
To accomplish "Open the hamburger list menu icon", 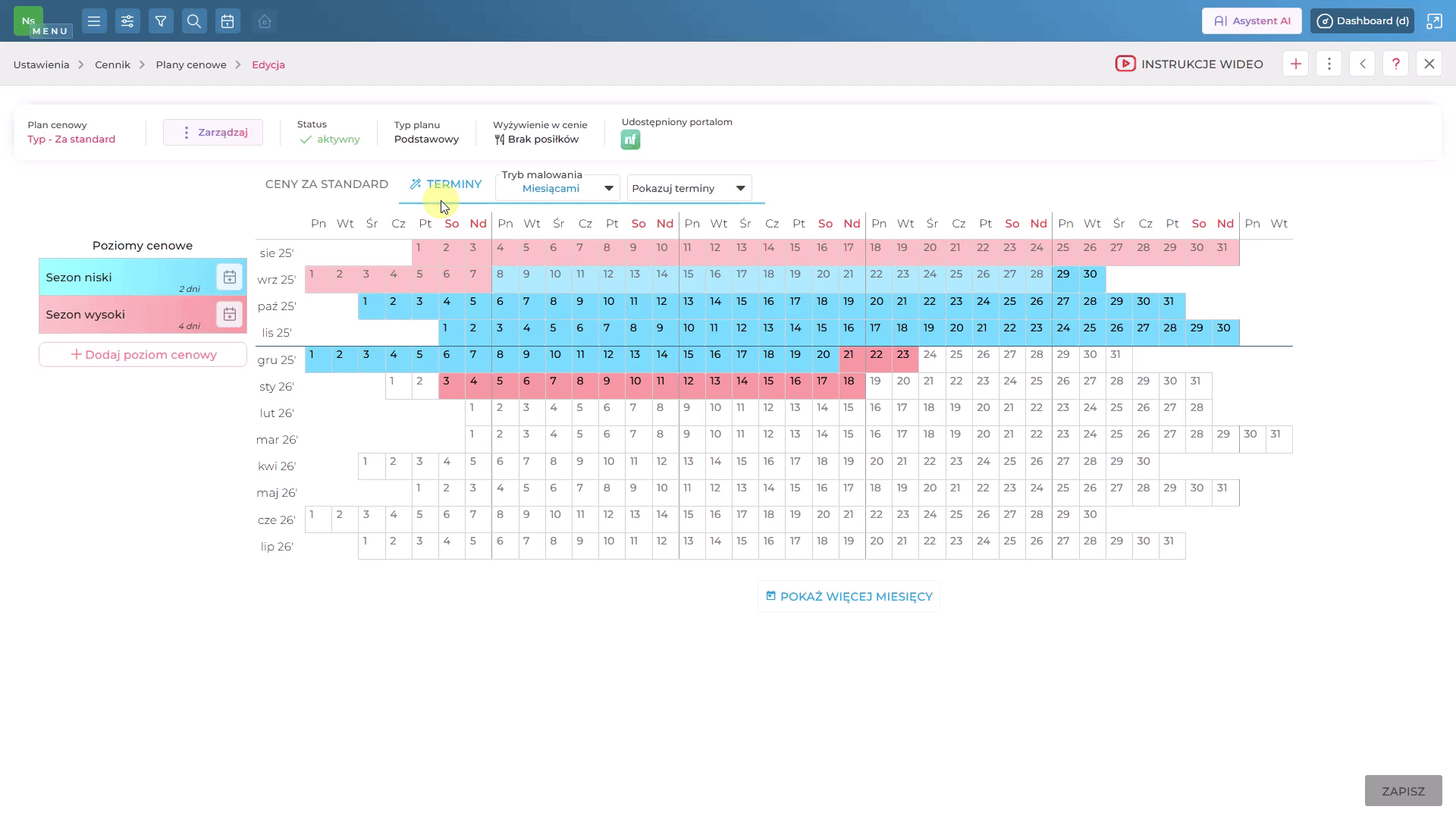I will pos(94,21).
